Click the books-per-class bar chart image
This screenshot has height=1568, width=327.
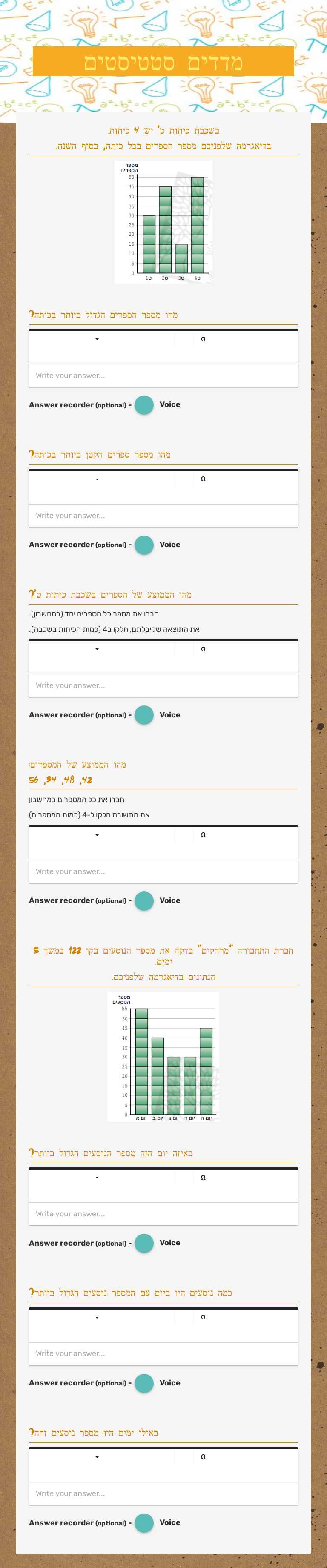(x=163, y=221)
